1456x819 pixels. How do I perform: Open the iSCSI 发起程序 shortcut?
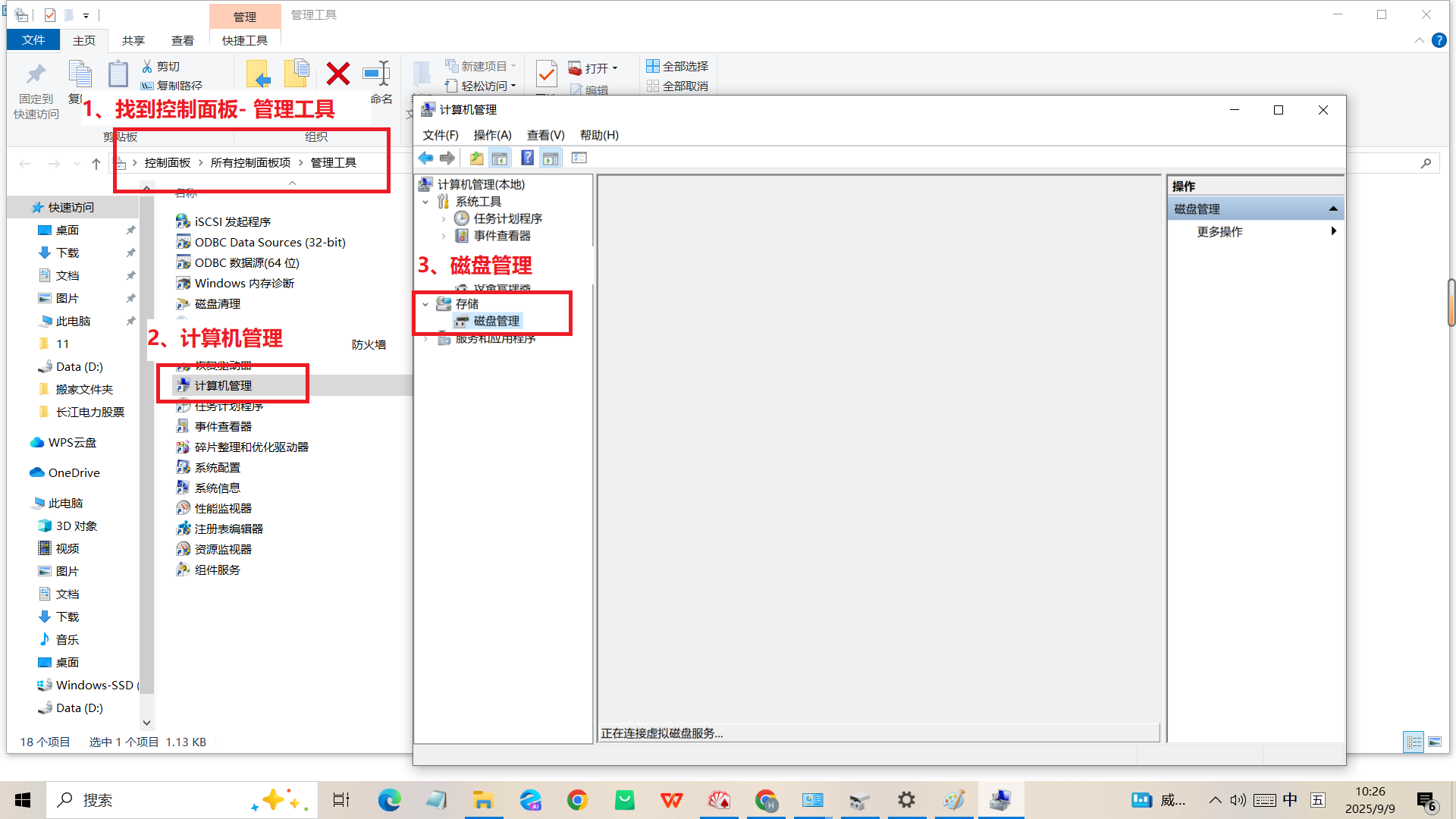(232, 221)
